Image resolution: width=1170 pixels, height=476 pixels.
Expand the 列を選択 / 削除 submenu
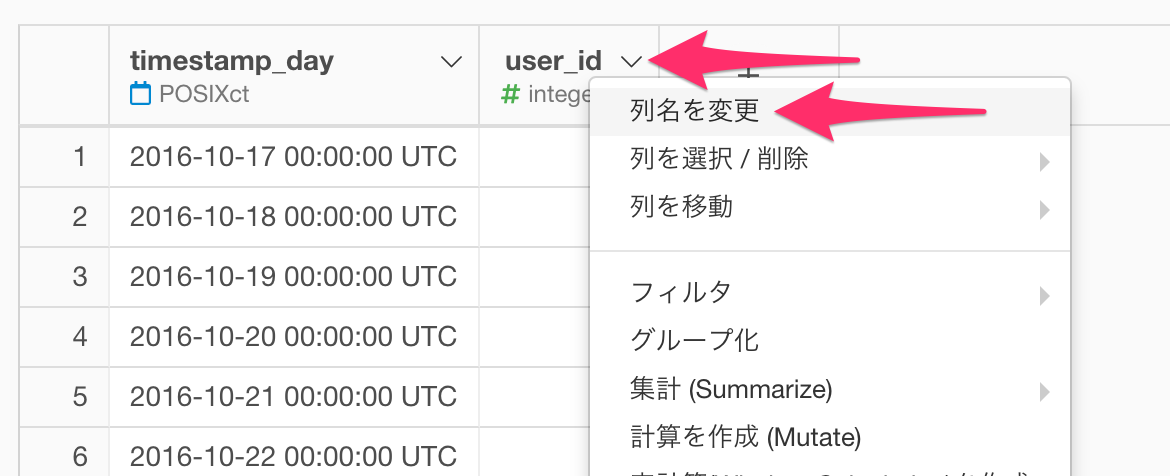click(x=830, y=159)
